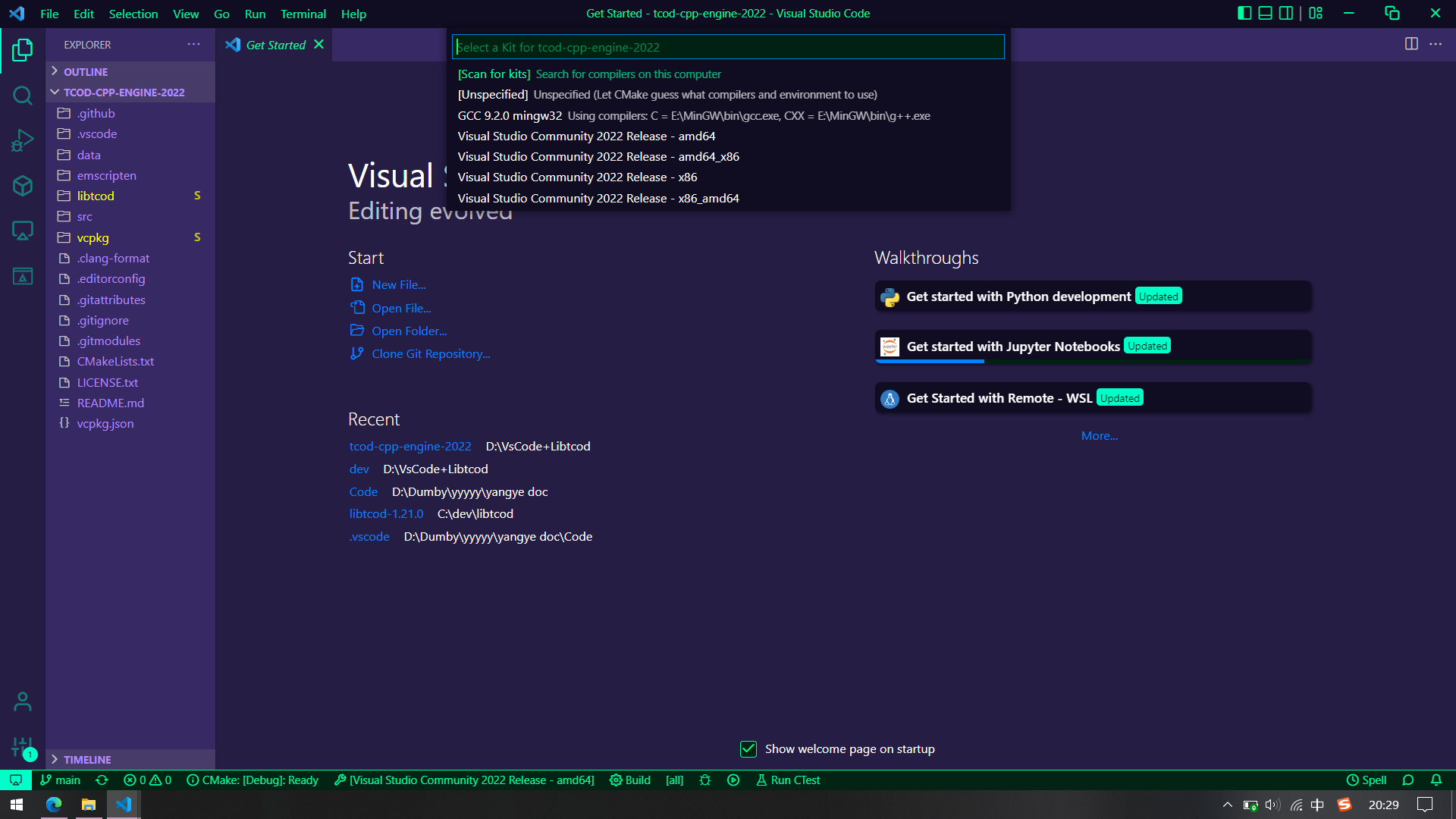Collapse the TCOD-CPP-ENGINE-2022 folder tree
Screen dimensions: 1456x819
point(124,93)
